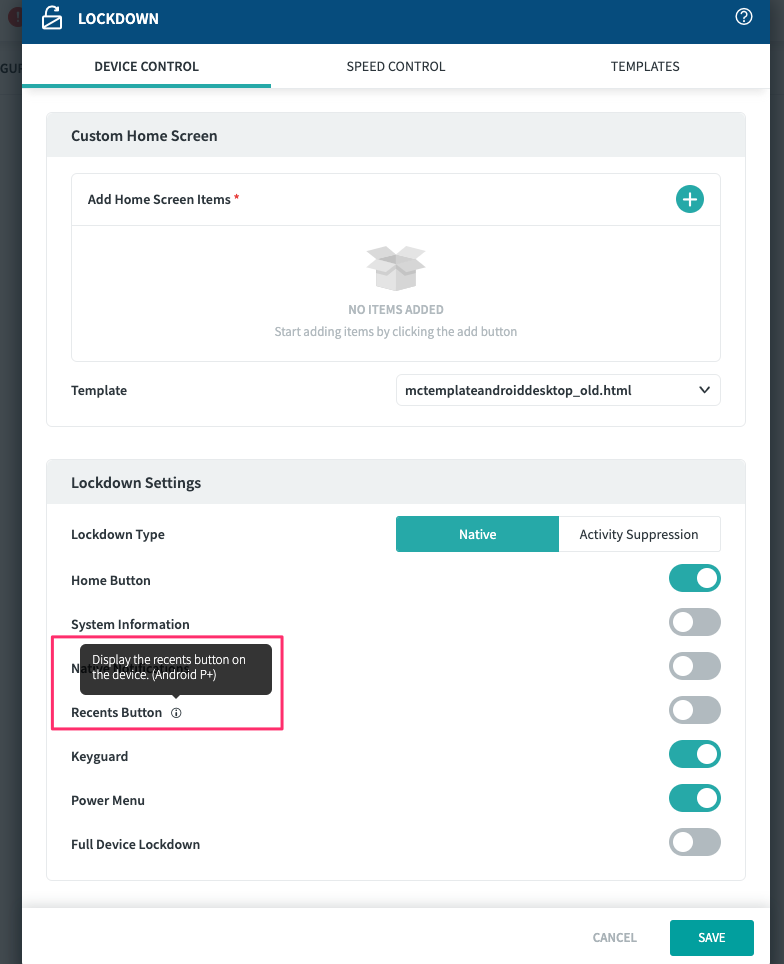Select the Device Control tab
The image size is (784, 964).
(x=146, y=67)
